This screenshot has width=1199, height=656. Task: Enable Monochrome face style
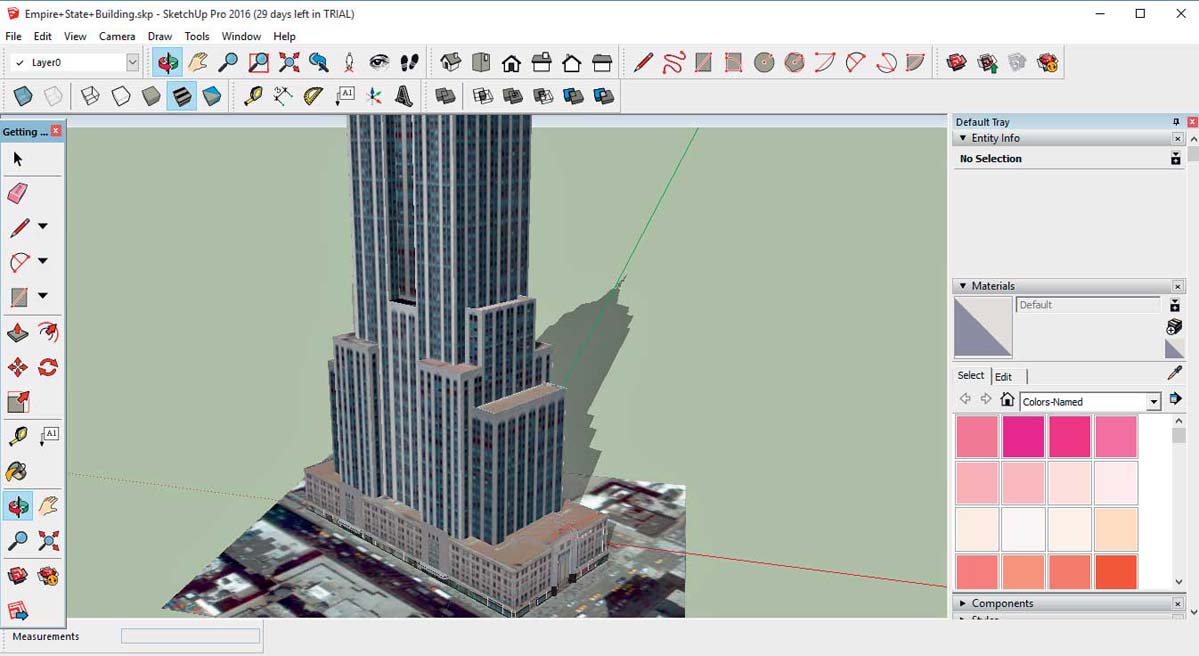212,96
